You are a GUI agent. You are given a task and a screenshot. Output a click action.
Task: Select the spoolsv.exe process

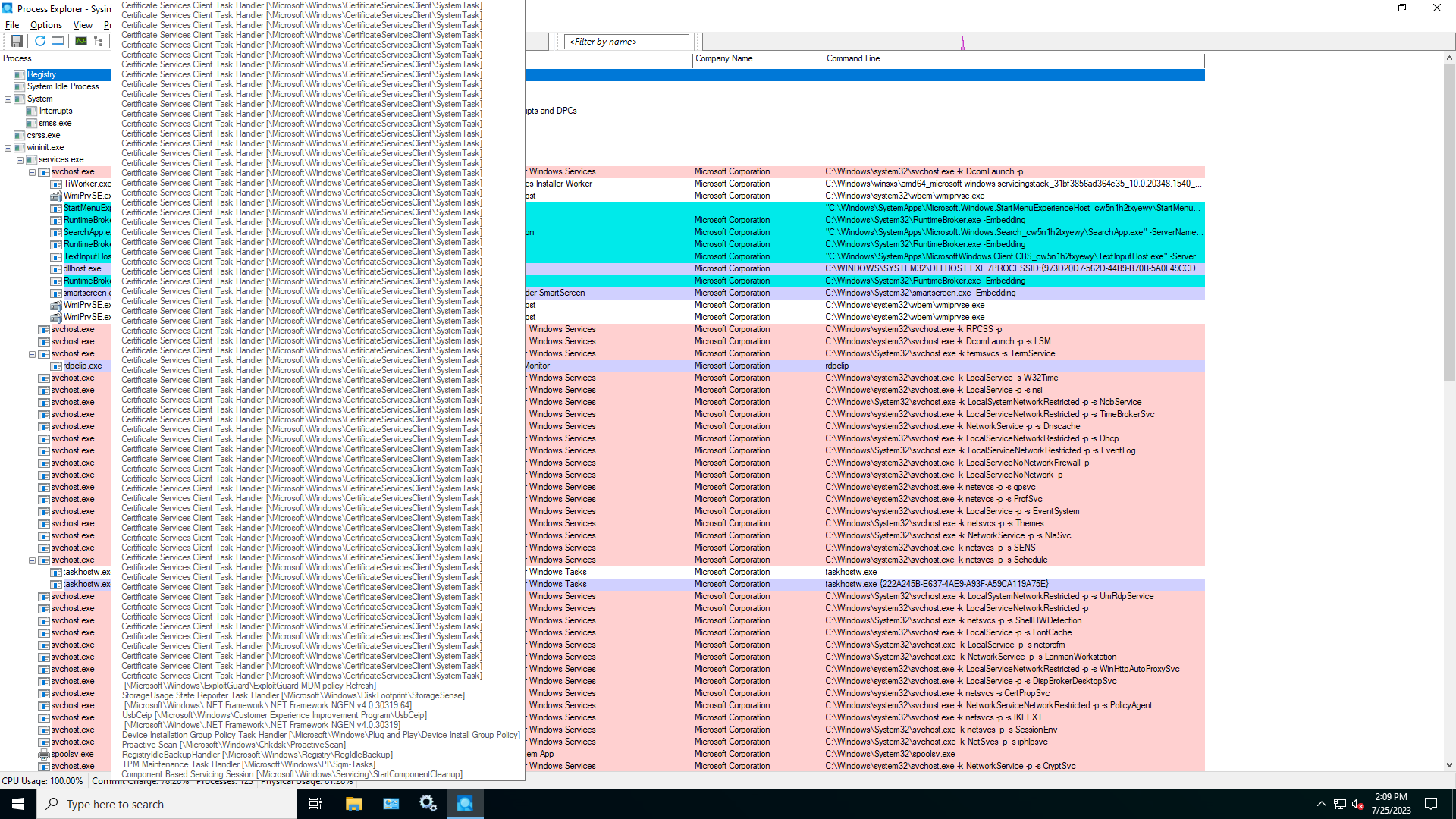point(73,754)
